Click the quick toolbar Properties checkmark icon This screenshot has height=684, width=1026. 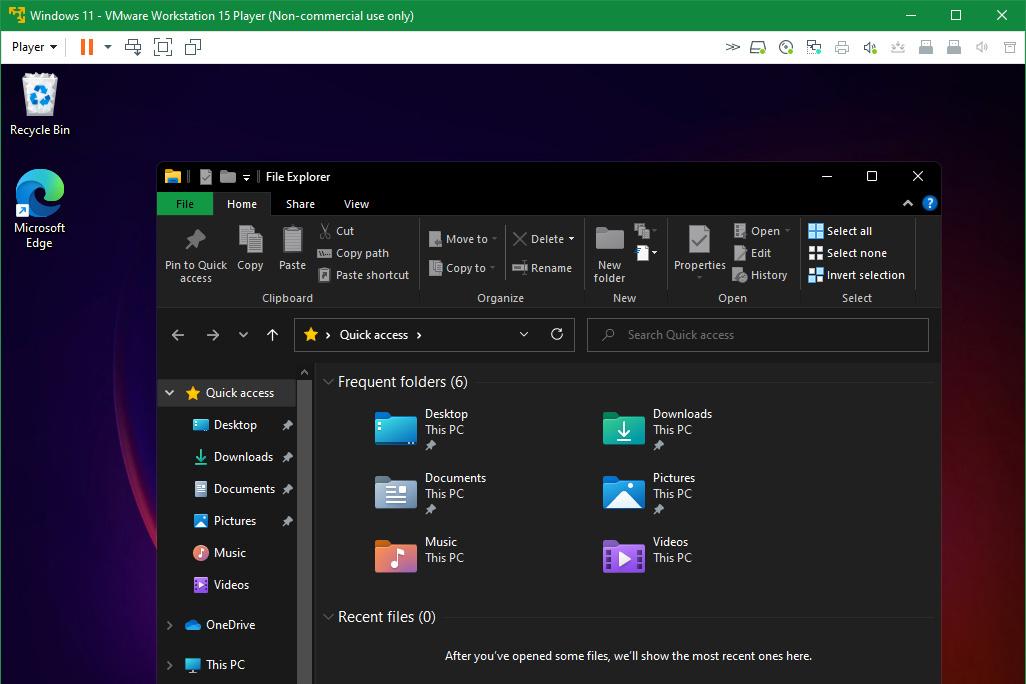pos(206,177)
